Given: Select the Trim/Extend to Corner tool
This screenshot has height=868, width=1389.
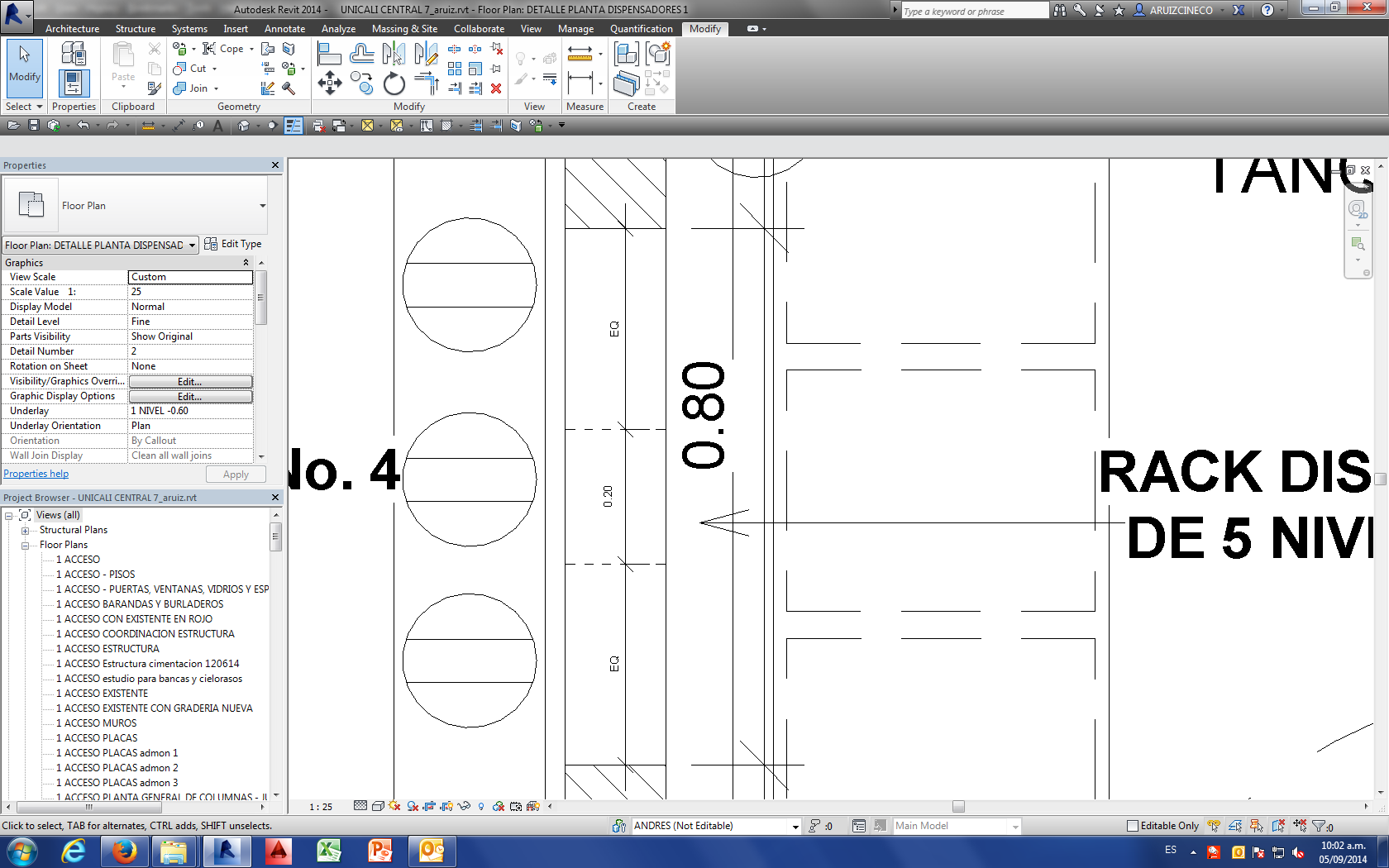Looking at the screenshot, I should coord(426,83).
